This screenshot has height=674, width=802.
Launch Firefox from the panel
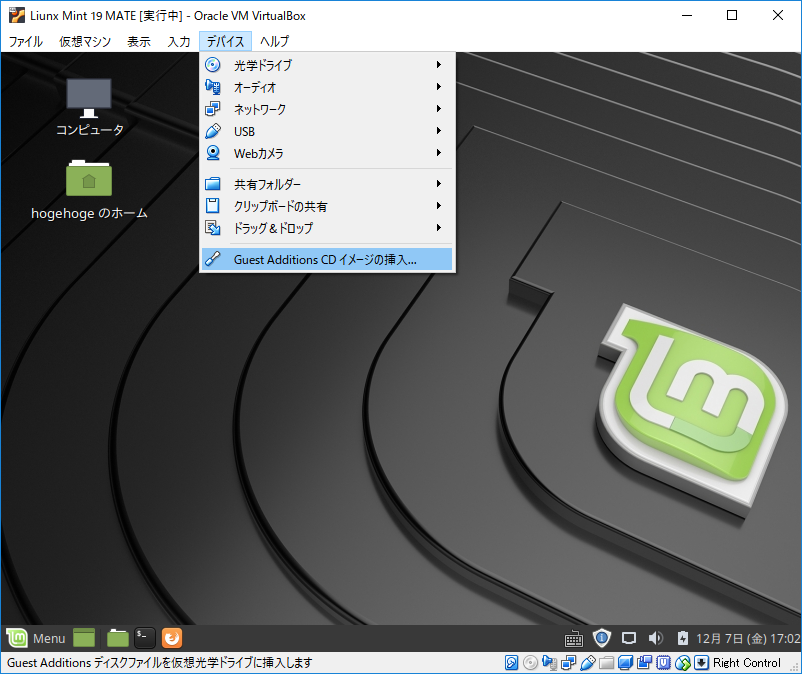click(x=172, y=638)
